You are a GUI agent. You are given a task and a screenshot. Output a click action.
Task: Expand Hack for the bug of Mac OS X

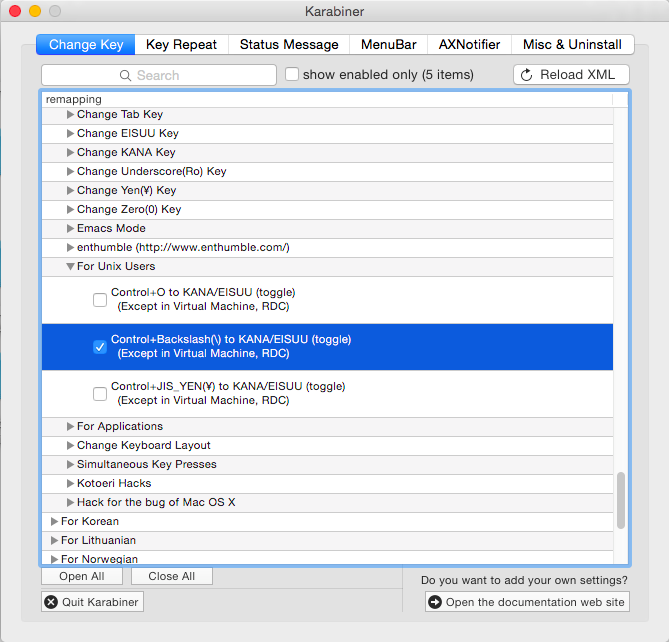(70, 502)
